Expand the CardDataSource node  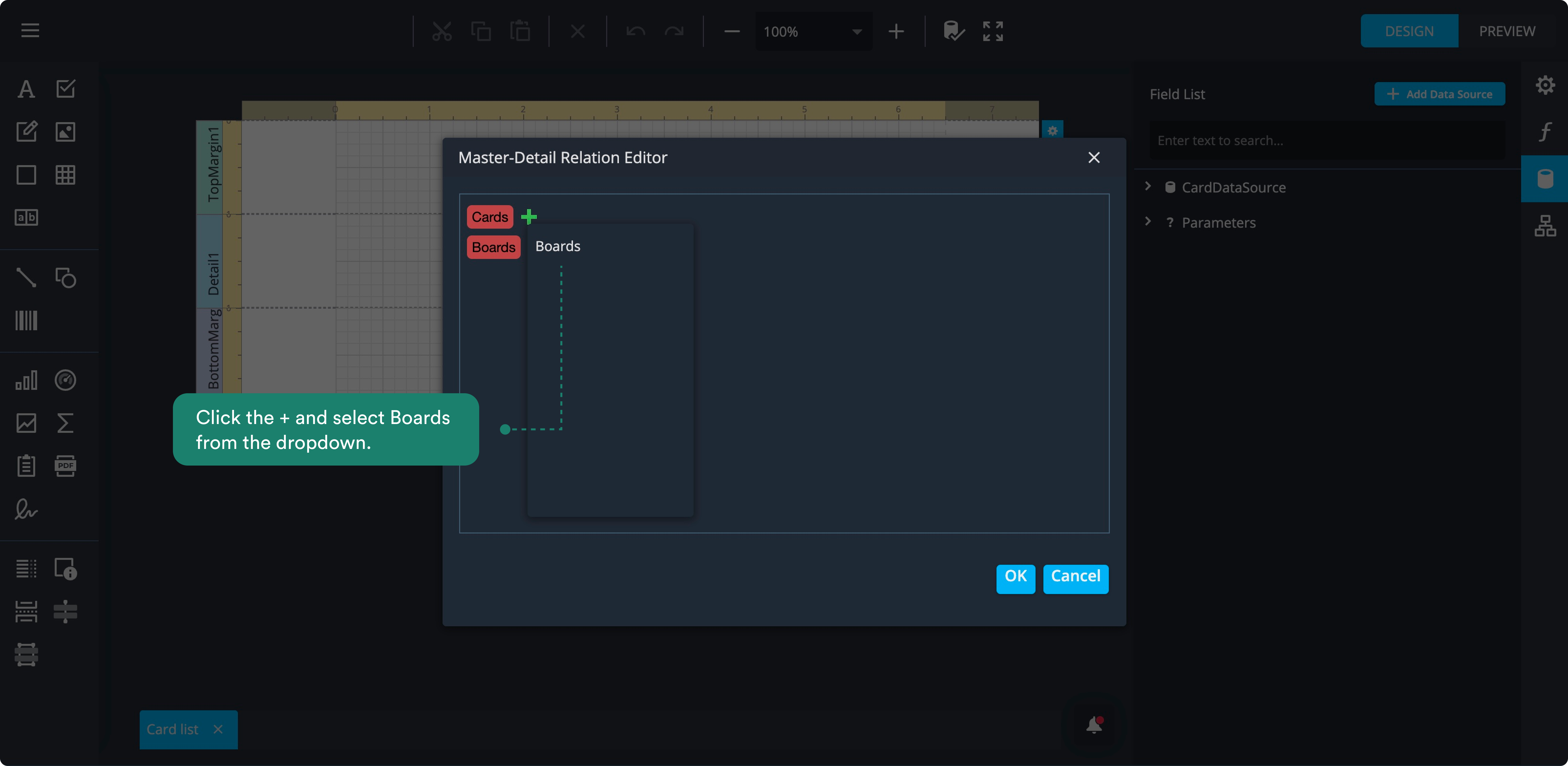pos(1148,186)
